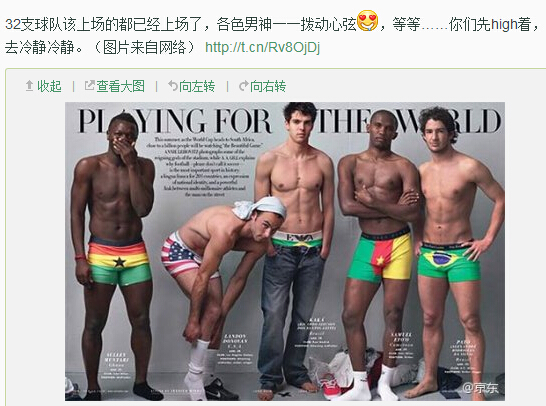Click the 查看大图 external-view icon

point(89,86)
